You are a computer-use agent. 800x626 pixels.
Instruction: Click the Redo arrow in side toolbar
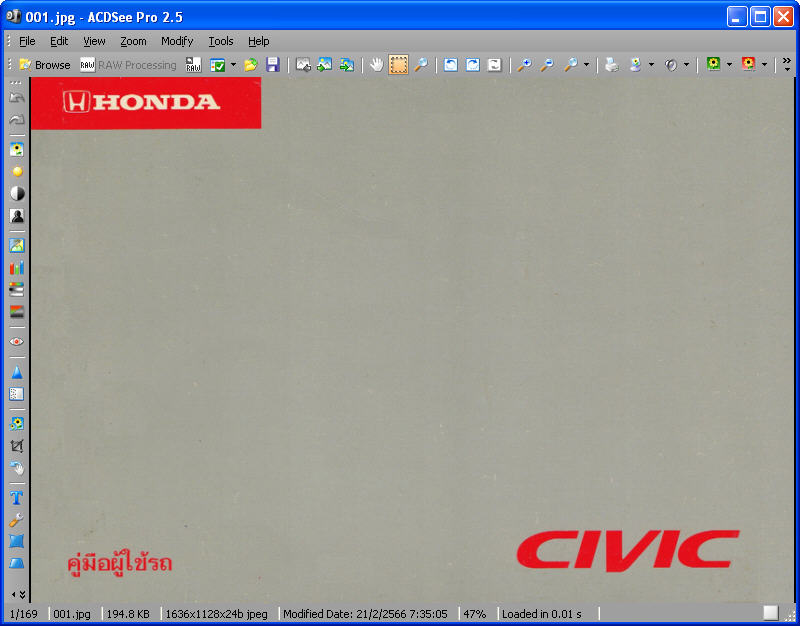17,120
